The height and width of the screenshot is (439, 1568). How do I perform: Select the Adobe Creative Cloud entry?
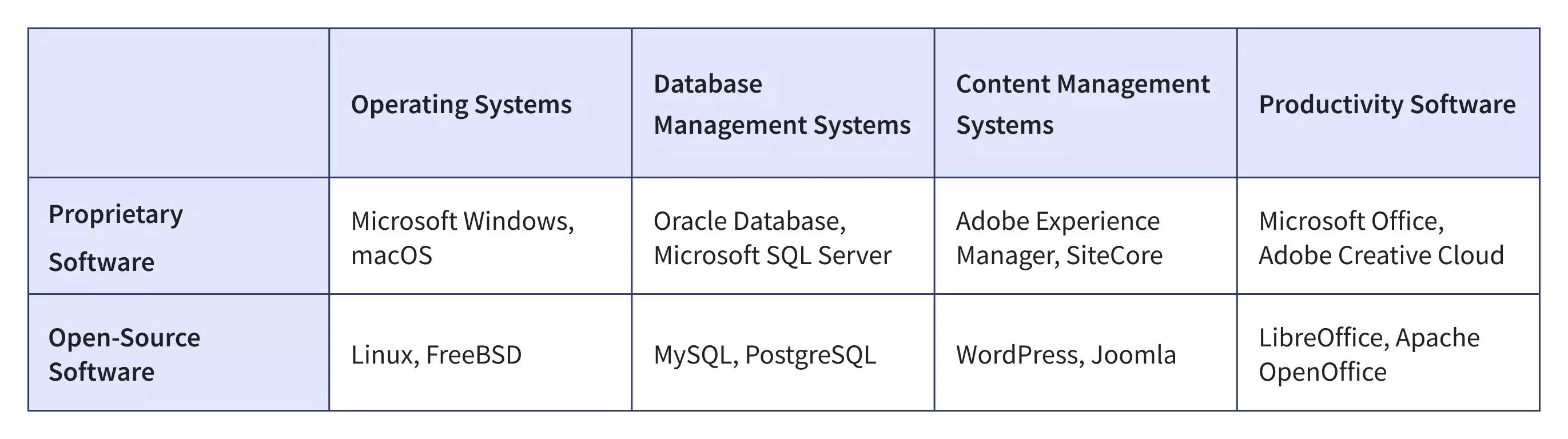pyautogui.click(x=1380, y=256)
